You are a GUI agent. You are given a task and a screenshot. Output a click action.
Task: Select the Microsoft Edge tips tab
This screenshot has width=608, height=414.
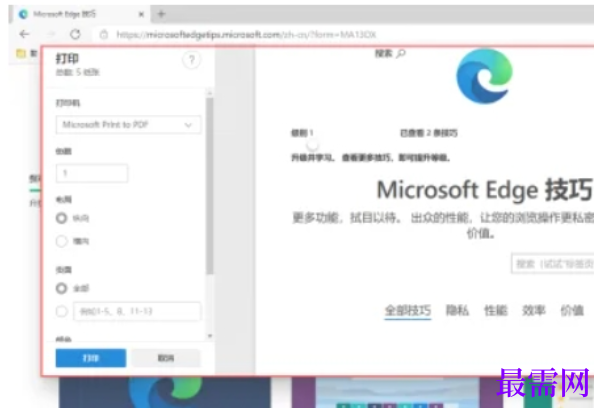pos(81,14)
